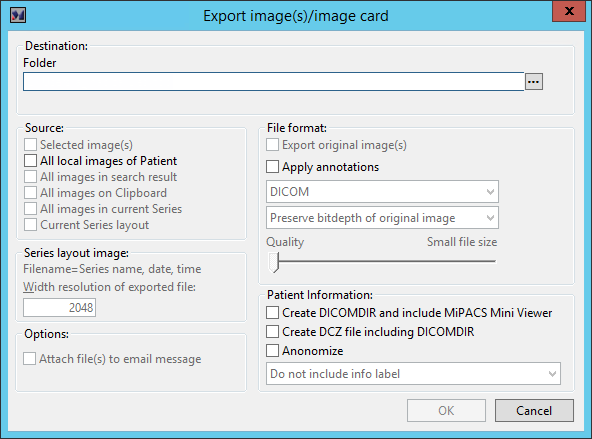Check Create DCZ file including DICOMDIR
Image resolution: width=592 pixels, height=439 pixels.
click(x=272, y=331)
